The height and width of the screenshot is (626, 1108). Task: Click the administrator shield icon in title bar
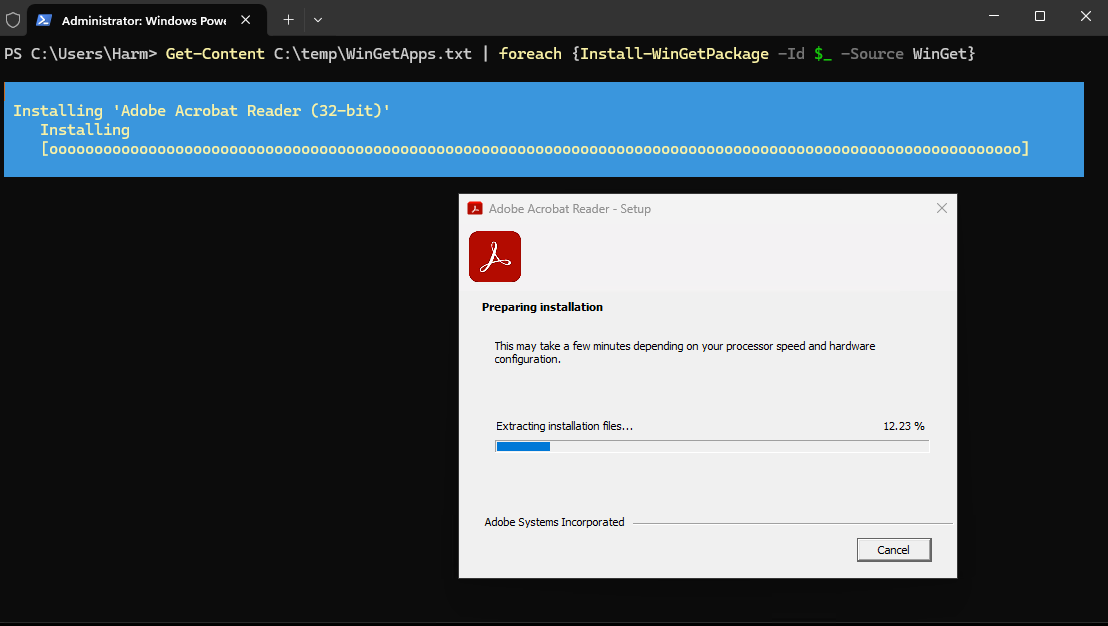(x=13, y=19)
